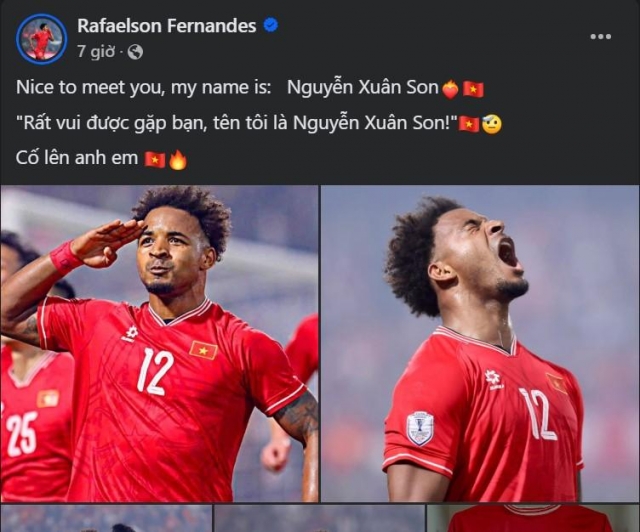Open Rafaelson Fernandes profile avatar
The width and height of the screenshot is (640, 532).
click(x=41, y=38)
